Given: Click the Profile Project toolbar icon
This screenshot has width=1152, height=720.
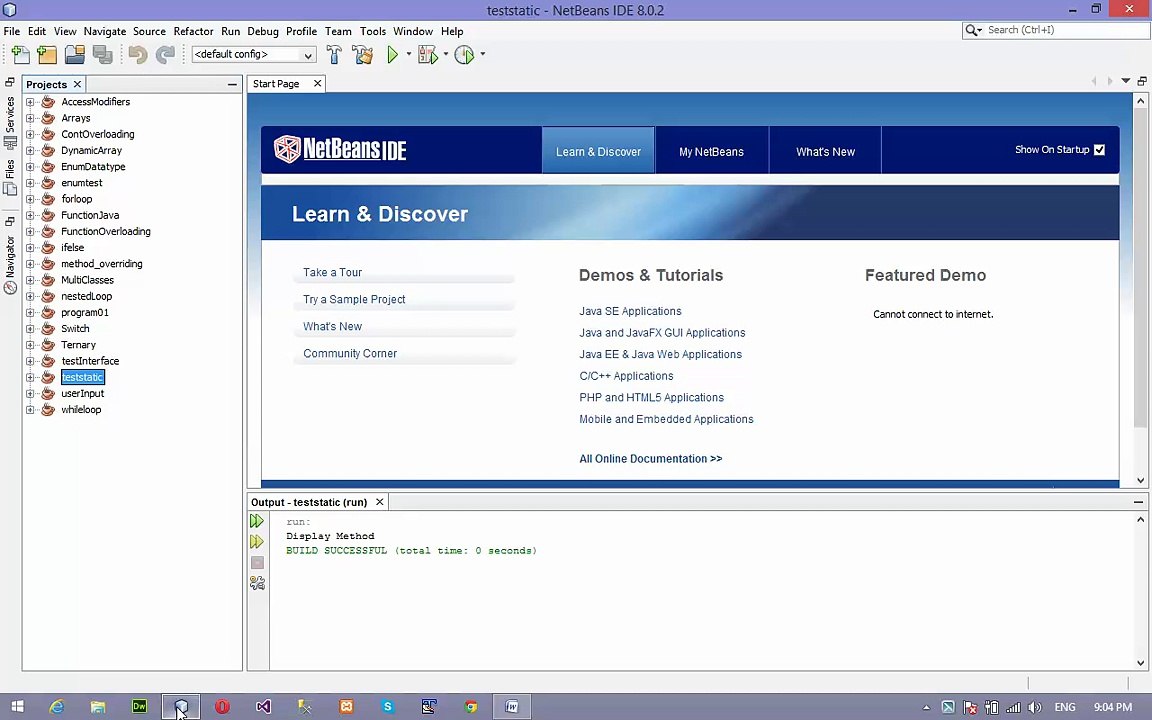Looking at the screenshot, I should tap(464, 54).
